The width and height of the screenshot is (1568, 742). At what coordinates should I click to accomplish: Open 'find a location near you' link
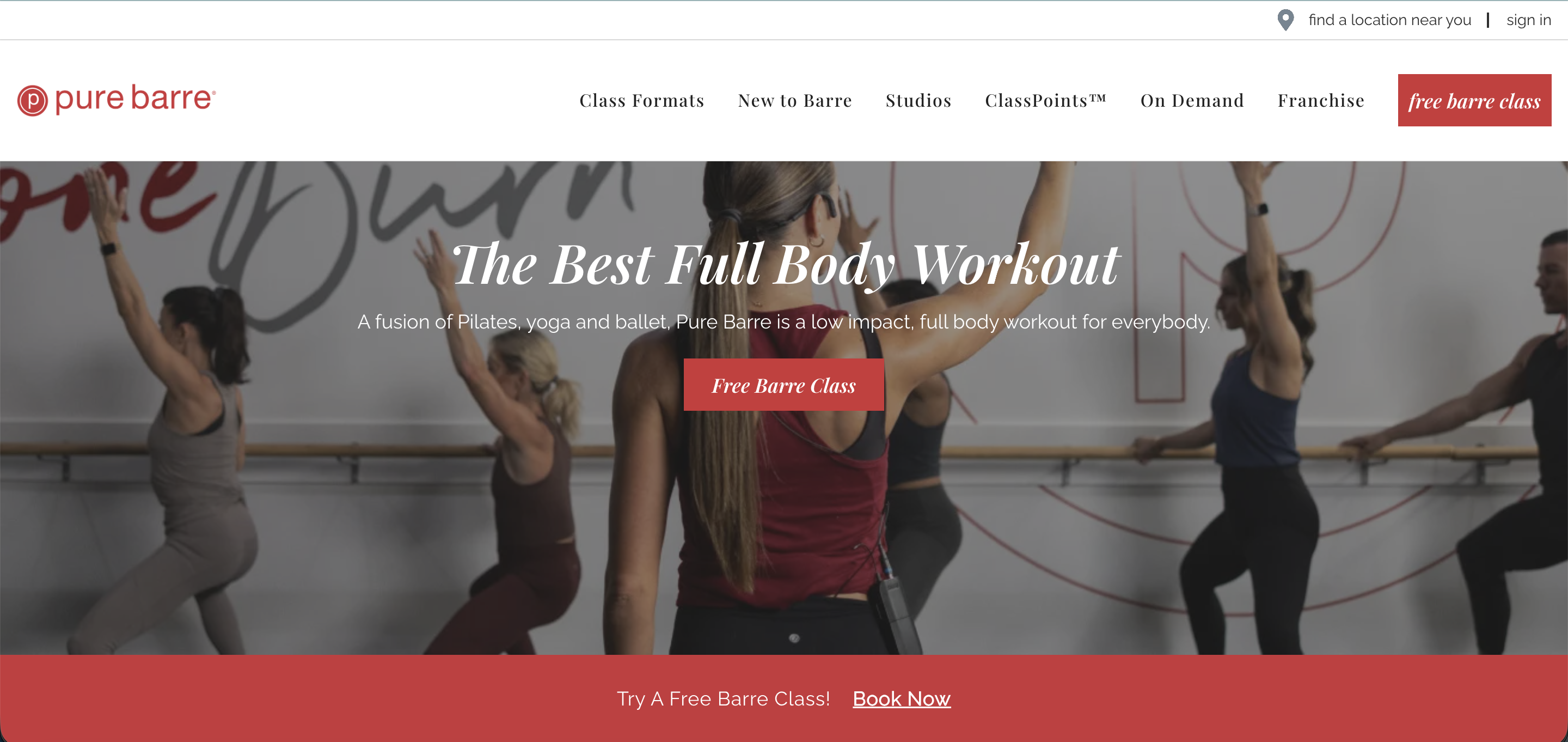click(x=1389, y=20)
